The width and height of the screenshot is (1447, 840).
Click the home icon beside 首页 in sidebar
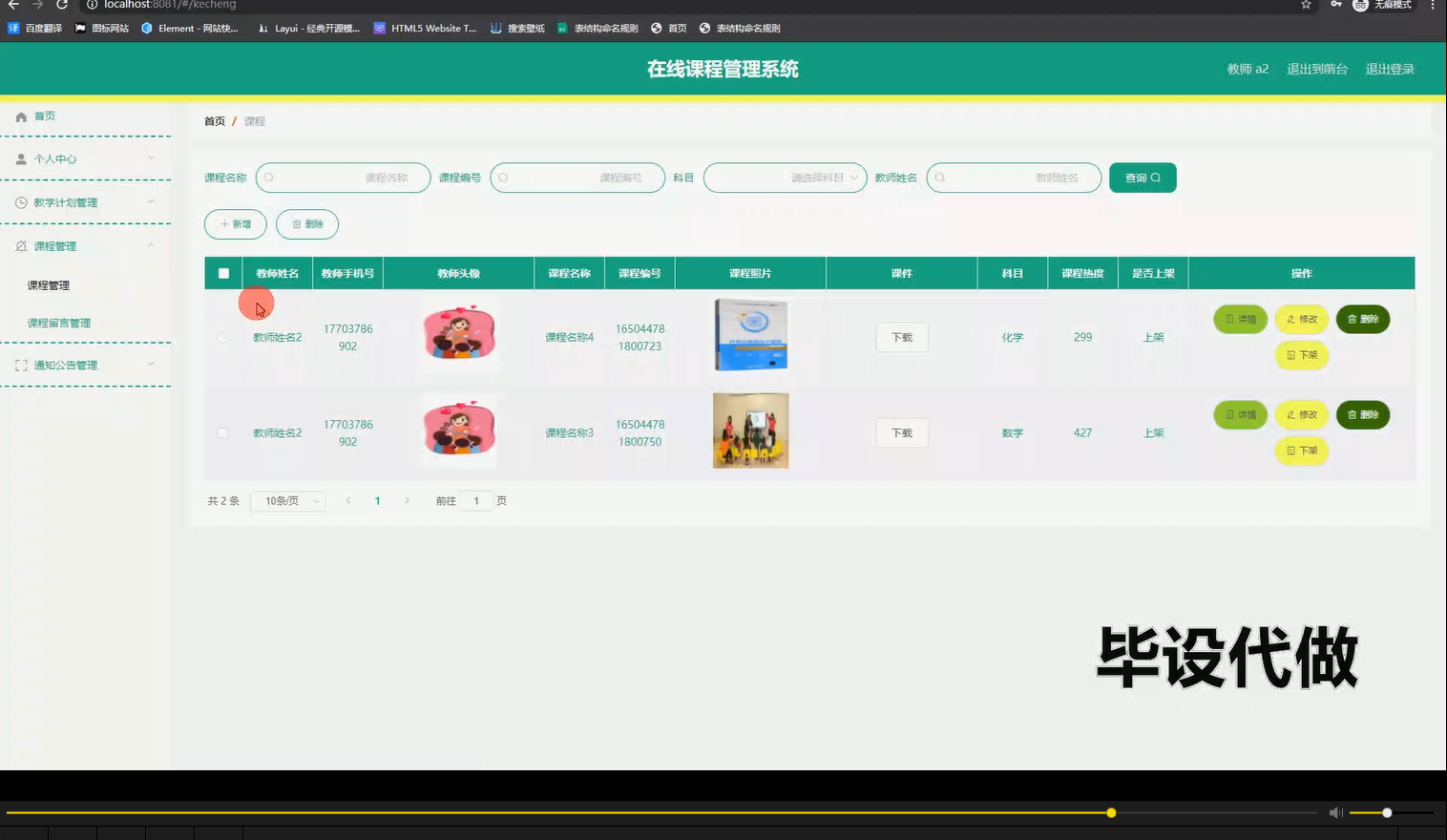[21, 115]
